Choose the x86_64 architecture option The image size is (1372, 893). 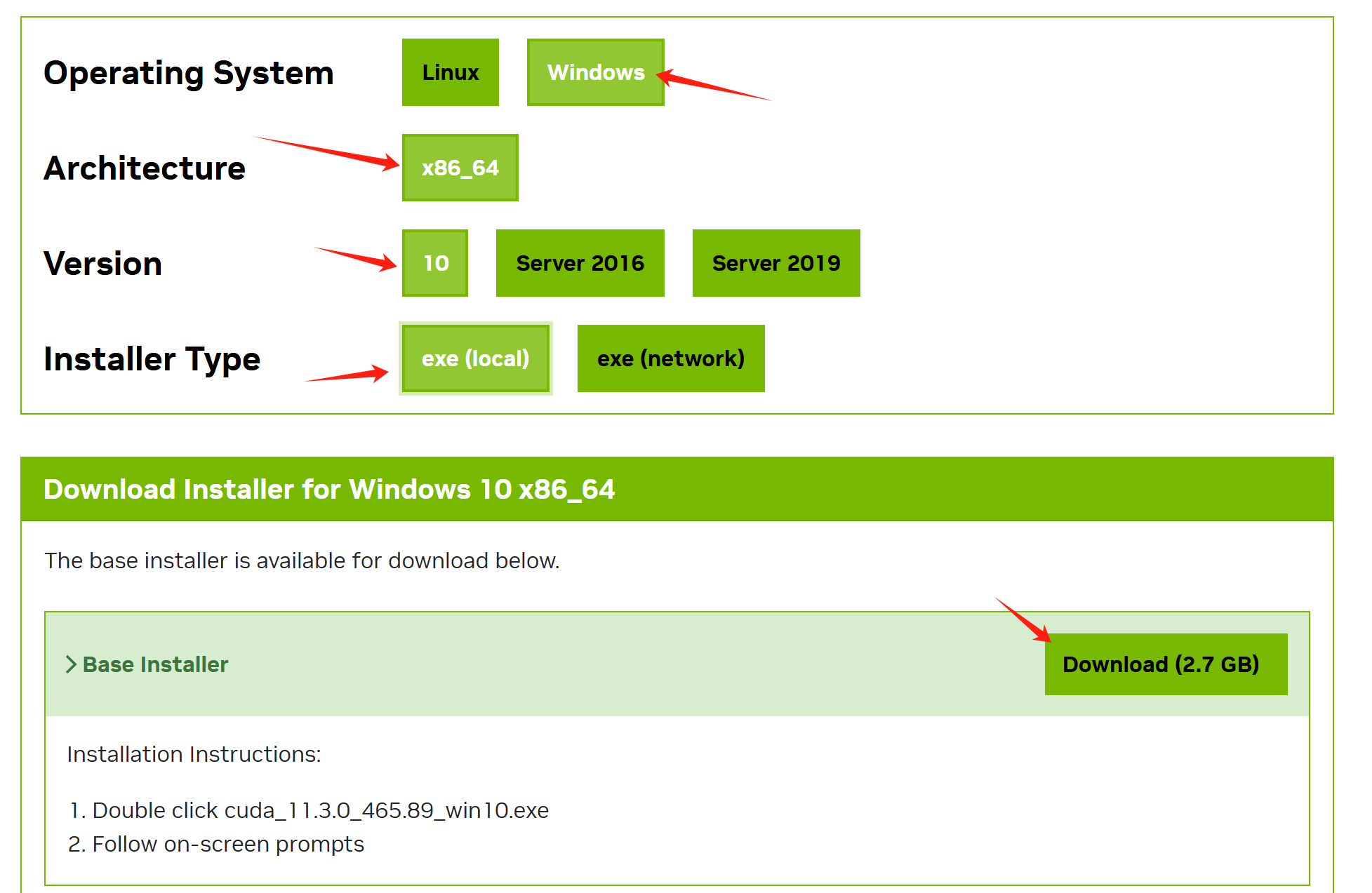[460, 168]
